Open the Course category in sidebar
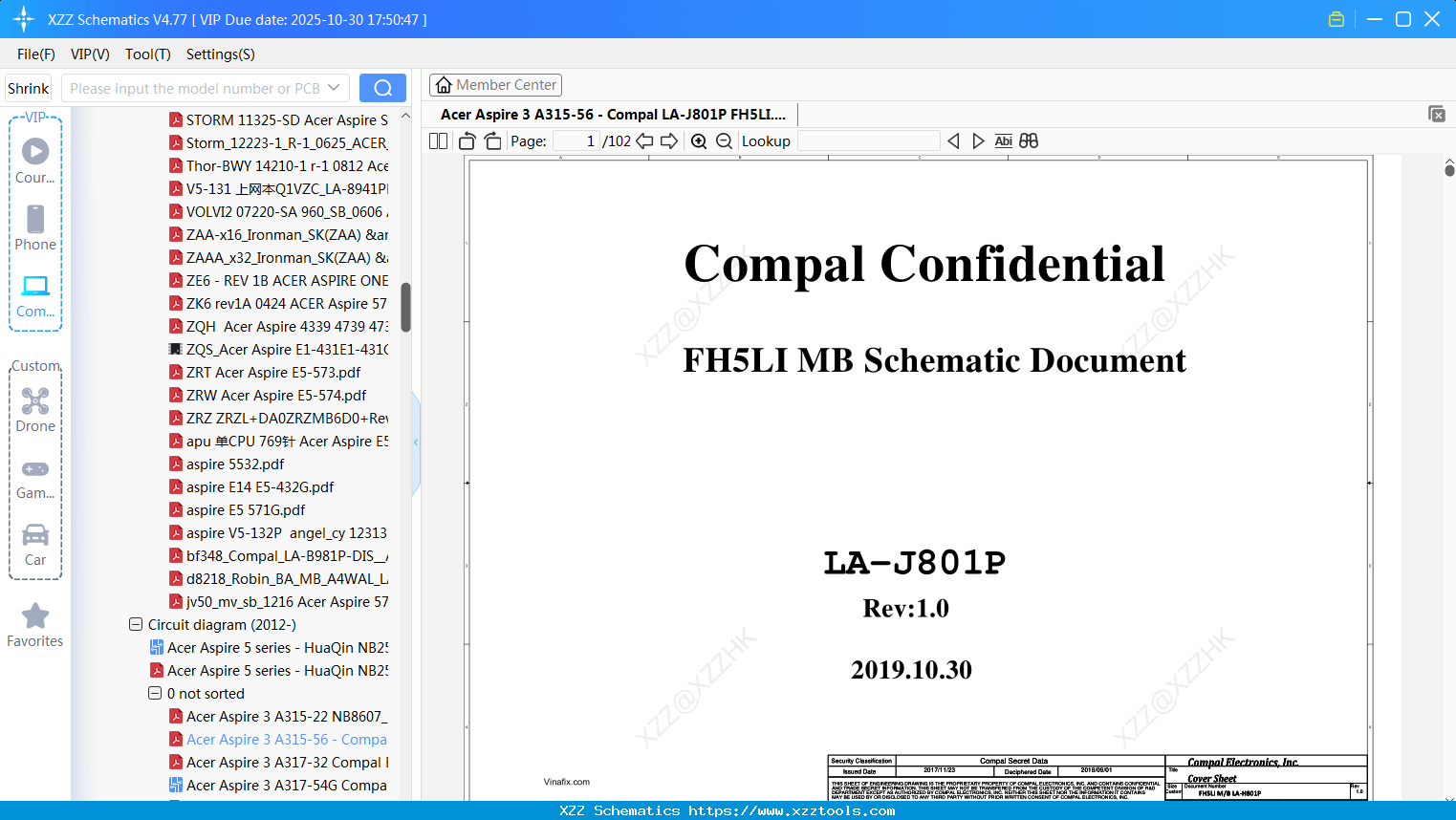Screen dimensions: 1456x820 coord(35,160)
